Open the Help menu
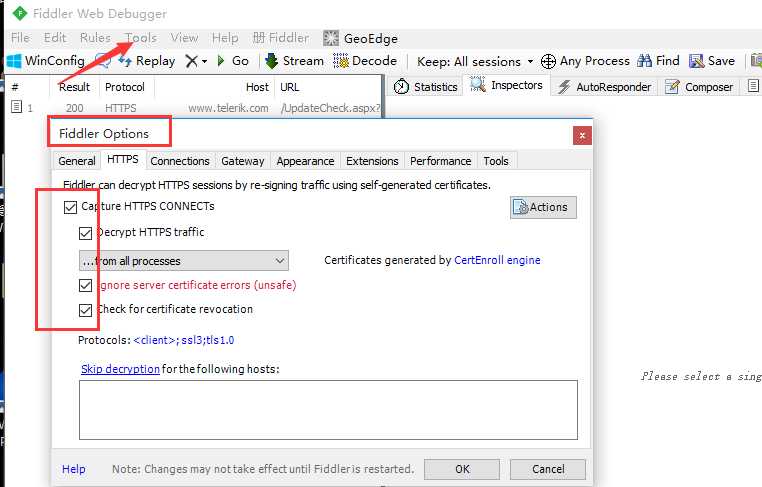 click(x=225, y=38)
